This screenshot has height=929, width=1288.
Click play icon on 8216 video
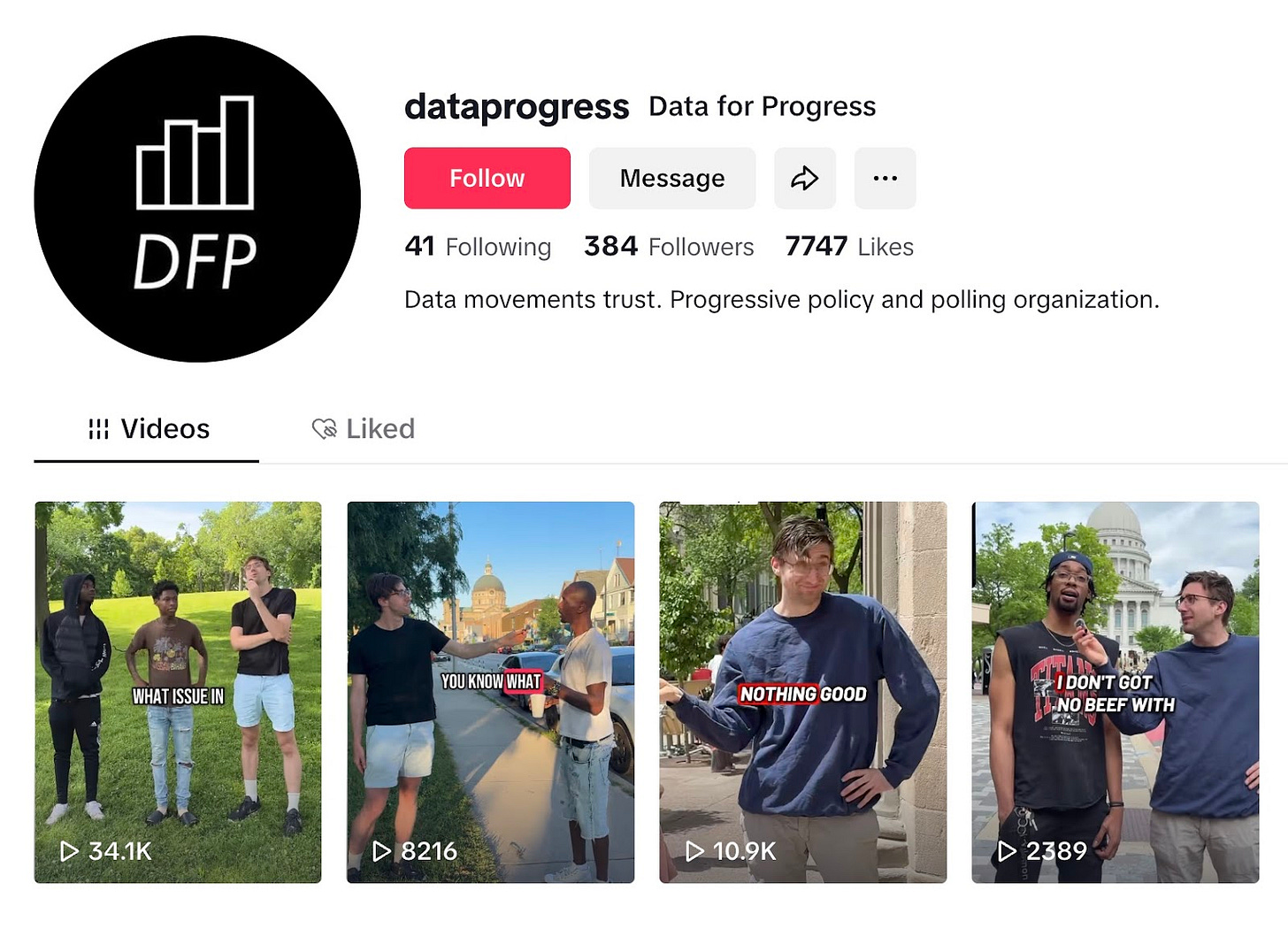[381, 851]
